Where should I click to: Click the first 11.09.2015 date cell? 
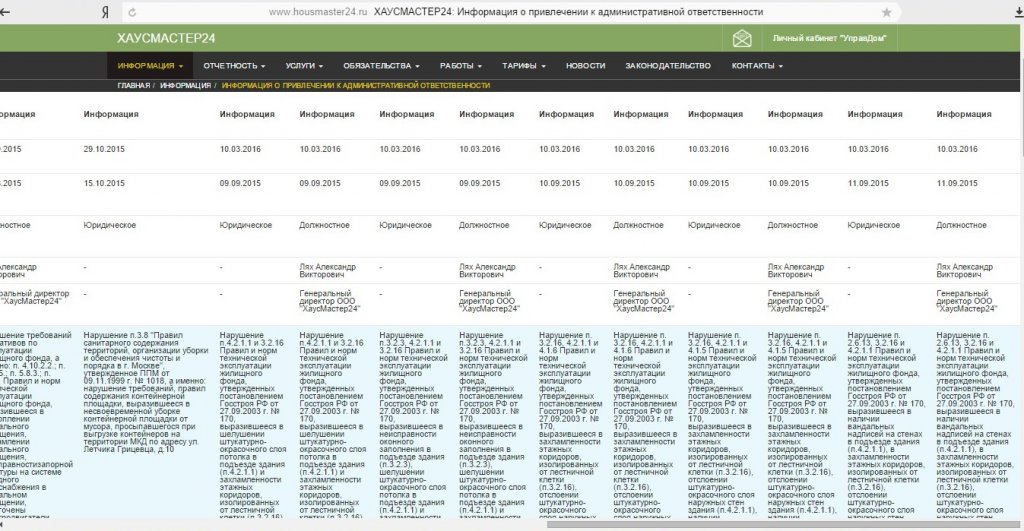(868, 184)
